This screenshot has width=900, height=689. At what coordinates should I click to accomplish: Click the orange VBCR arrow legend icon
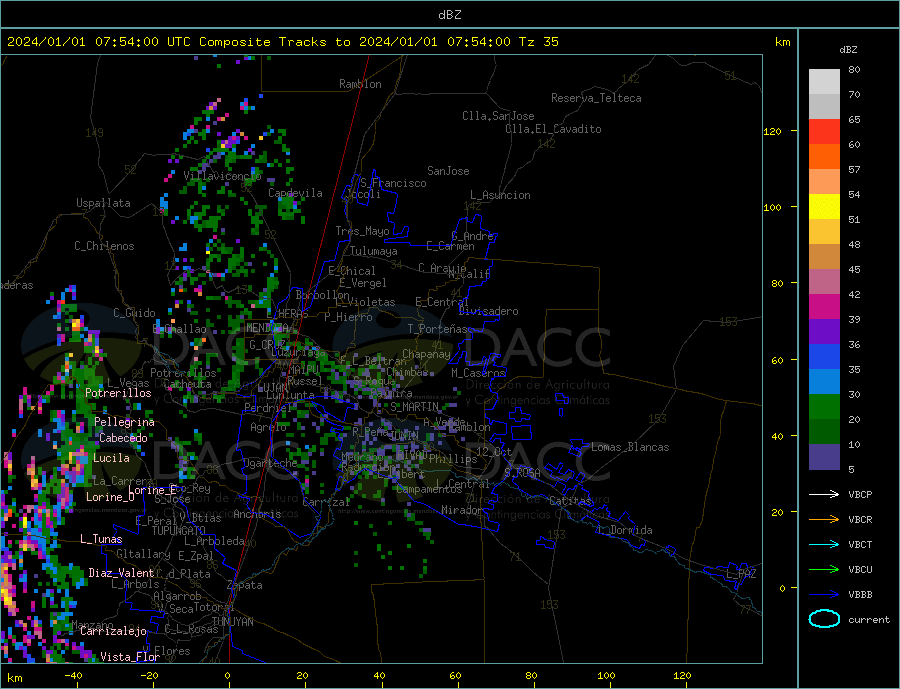click(x=824, y=519)
